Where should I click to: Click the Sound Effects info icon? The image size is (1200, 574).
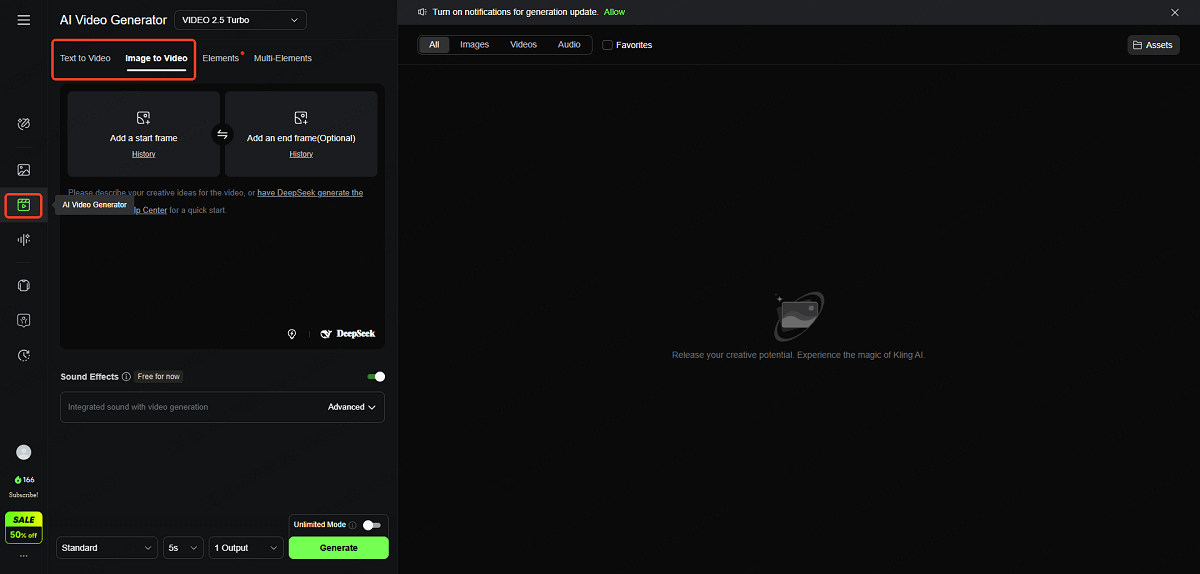pyautogui.click(x=126, y=377)
